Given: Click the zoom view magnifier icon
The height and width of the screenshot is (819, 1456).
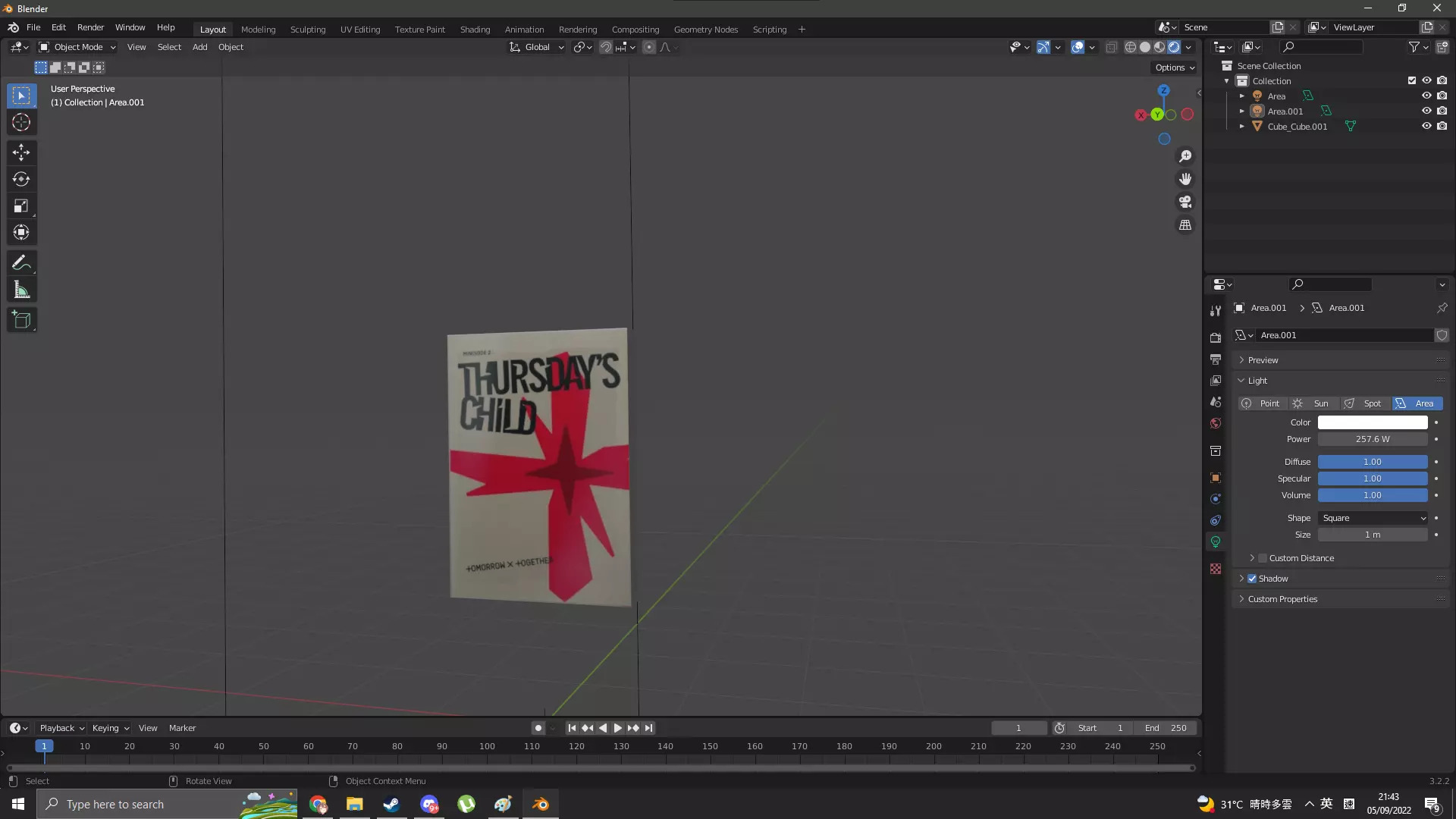Looking at the screenshot, I should (1185, 156).
